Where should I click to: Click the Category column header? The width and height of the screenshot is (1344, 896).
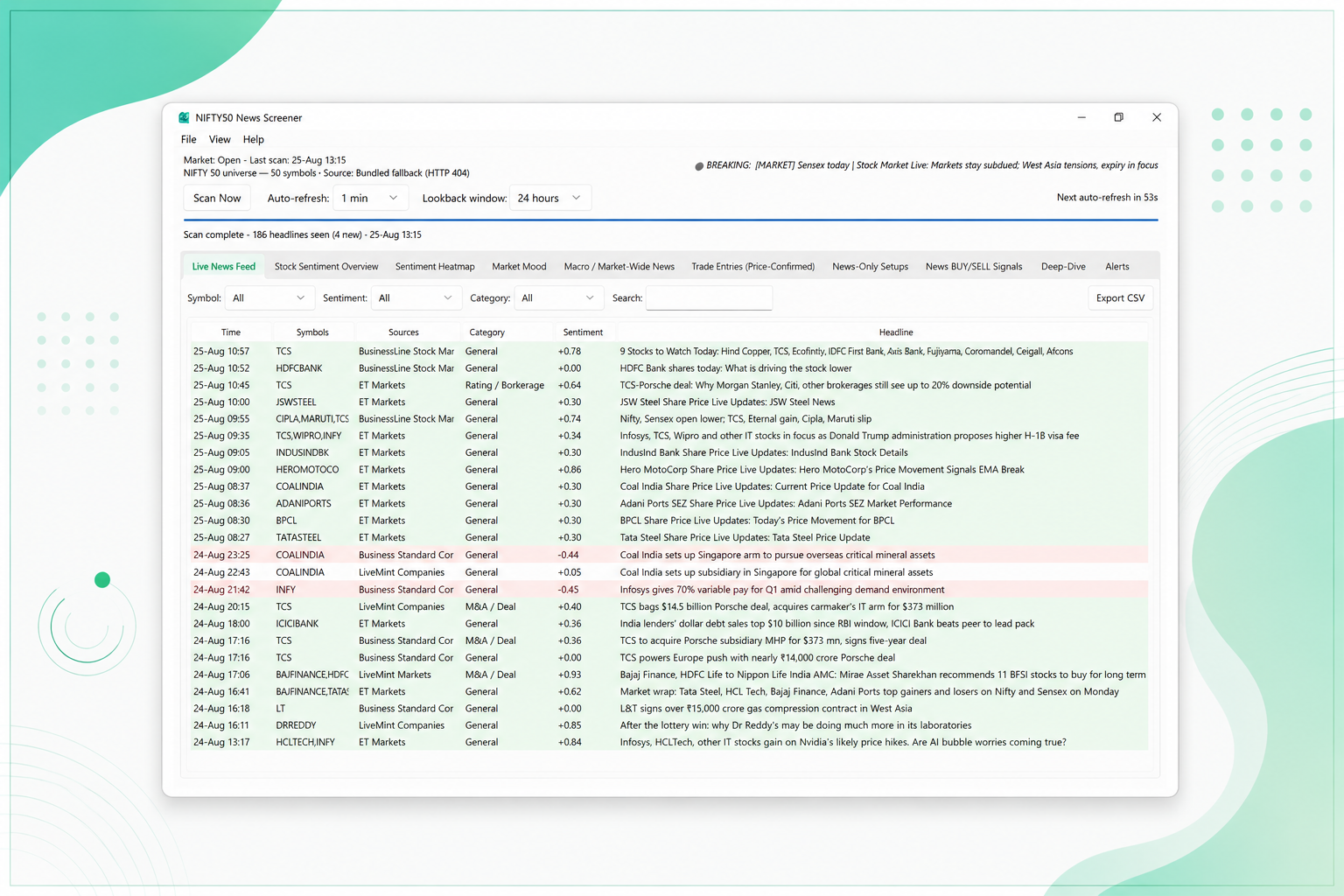click(486, 332)
